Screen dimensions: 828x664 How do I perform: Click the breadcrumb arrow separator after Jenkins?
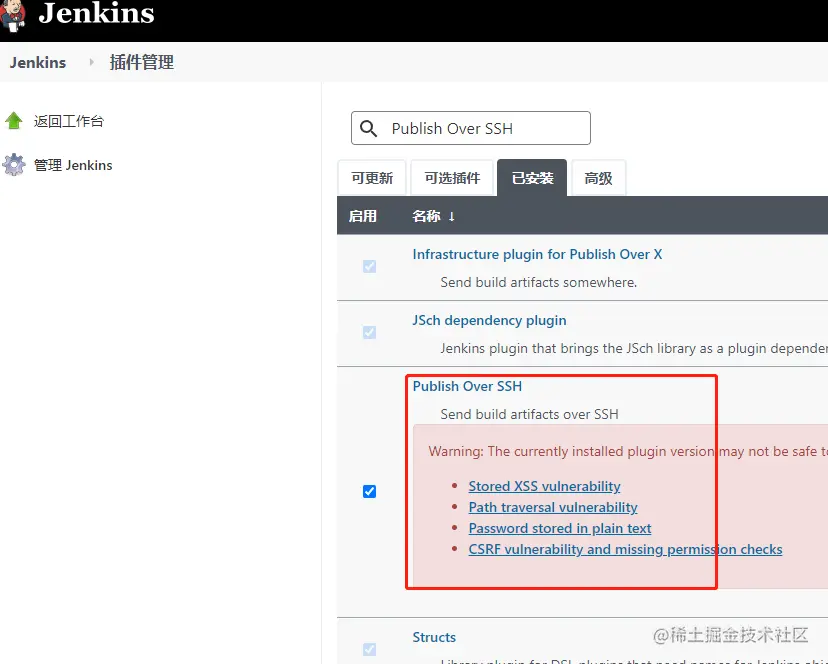click(x=91, y=62)
